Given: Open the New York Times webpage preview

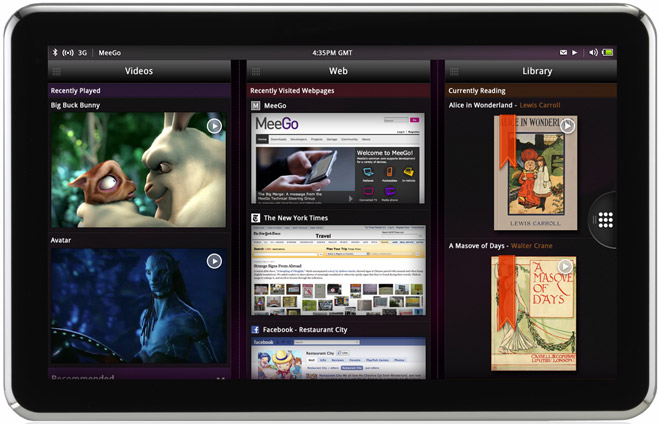Looking at the screenshot, I should pos(338,270).
